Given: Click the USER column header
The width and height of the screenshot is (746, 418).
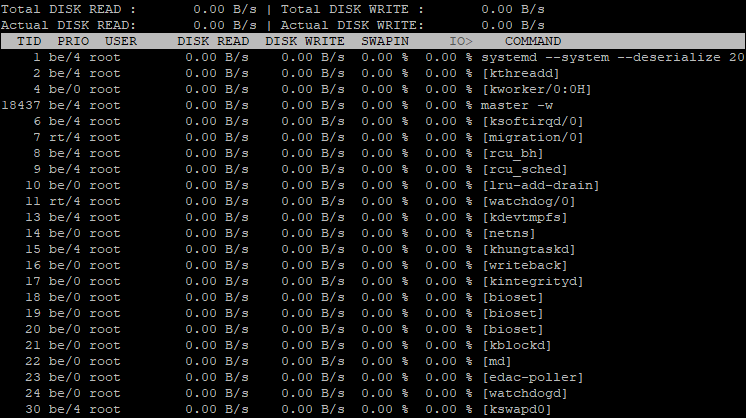Looking at the screenshot, I should point(121,41).
